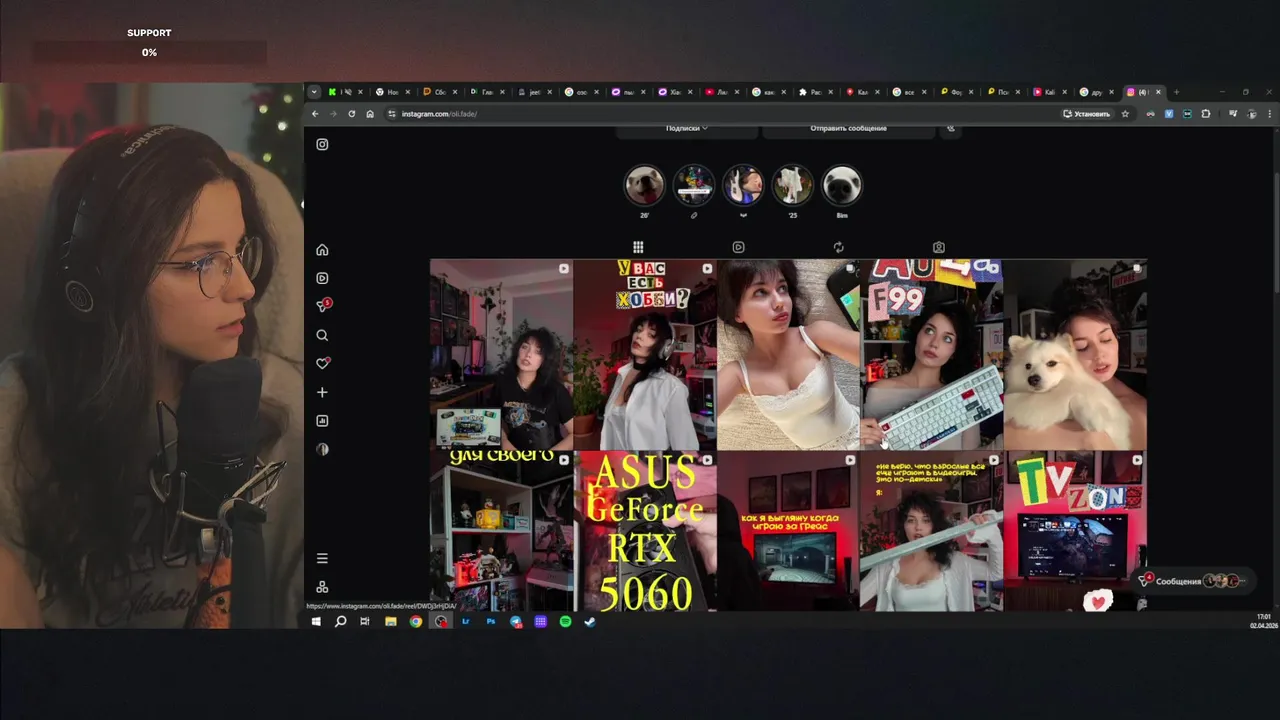Open the floating Сообщения messages pill
The height and width of the screenshot is (720, 1280).
(1194, 581)
